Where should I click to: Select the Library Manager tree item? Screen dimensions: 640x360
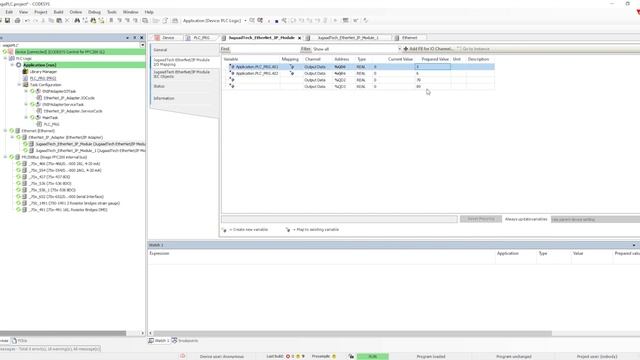click(43, 71)
